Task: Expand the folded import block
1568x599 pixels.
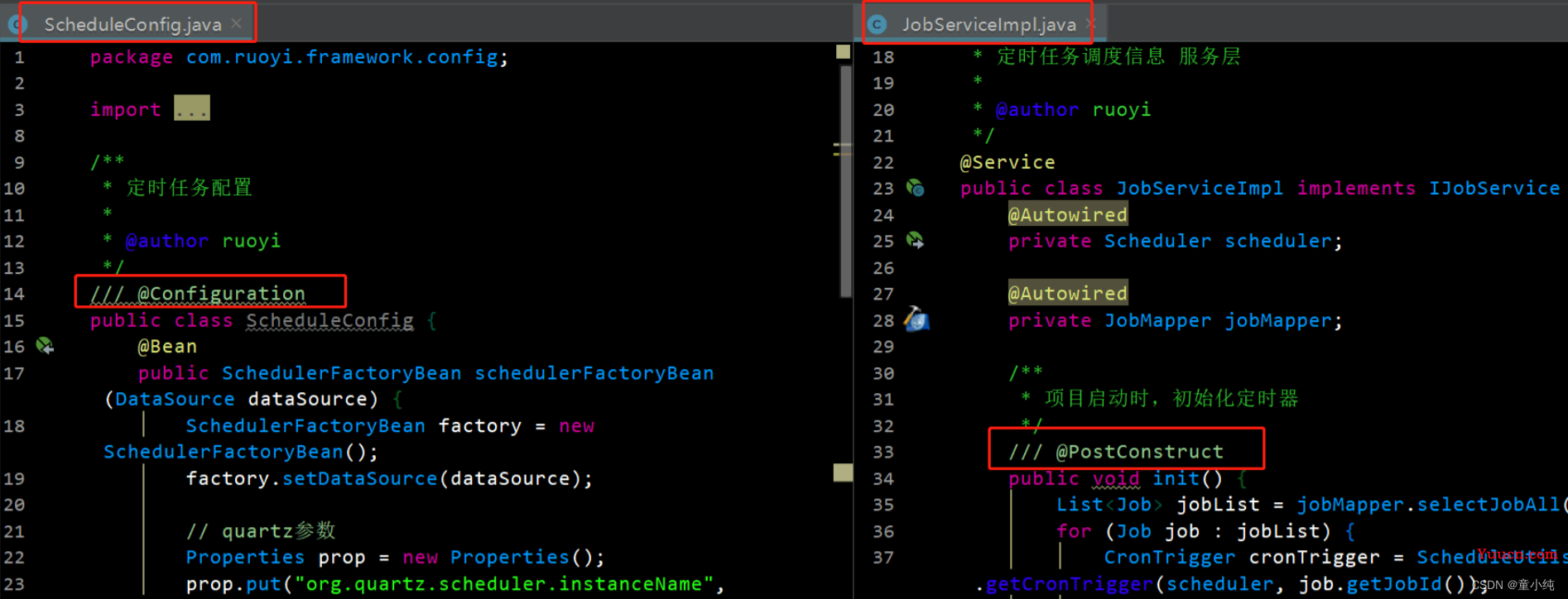Action: [191, 108]
